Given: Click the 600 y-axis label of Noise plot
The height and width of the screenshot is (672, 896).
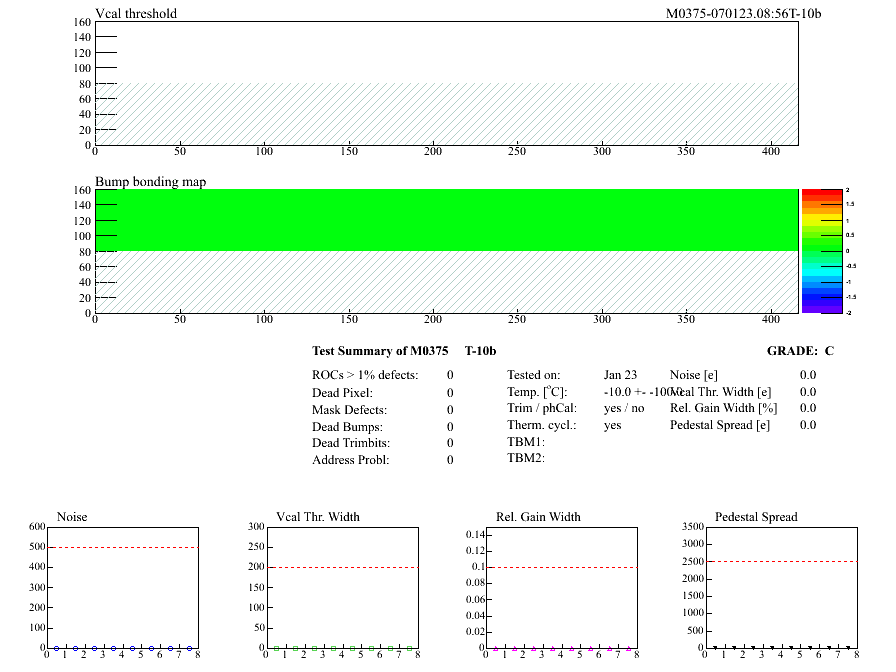Looking at the screenshot, I should click(x=37, y=526).
